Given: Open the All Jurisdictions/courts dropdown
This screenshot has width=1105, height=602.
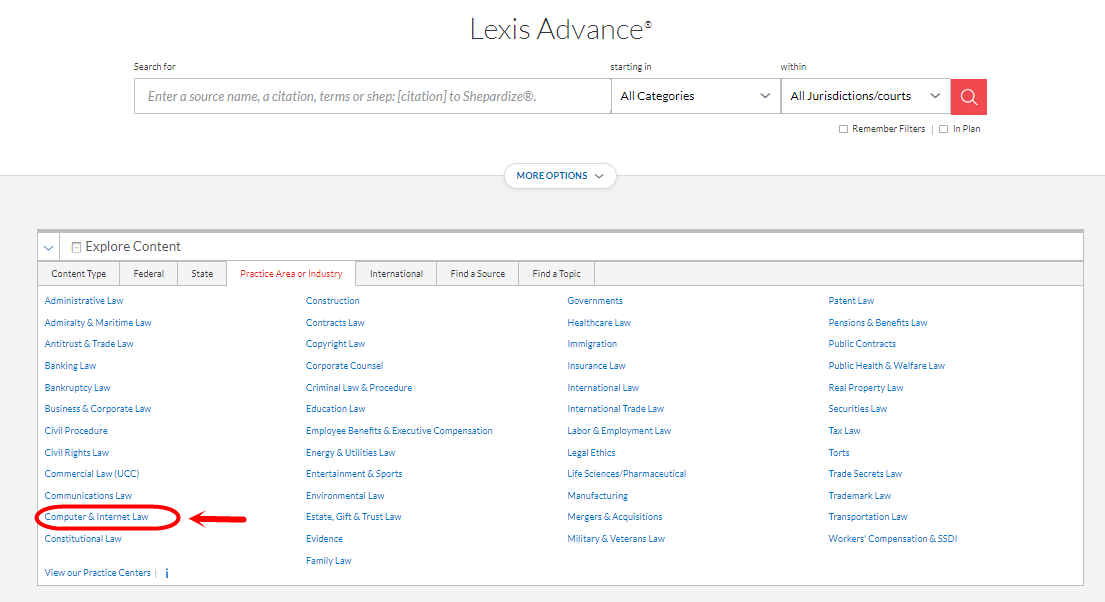Looking at the screenshot, I should pyautogui.click(x=865, y=96).
